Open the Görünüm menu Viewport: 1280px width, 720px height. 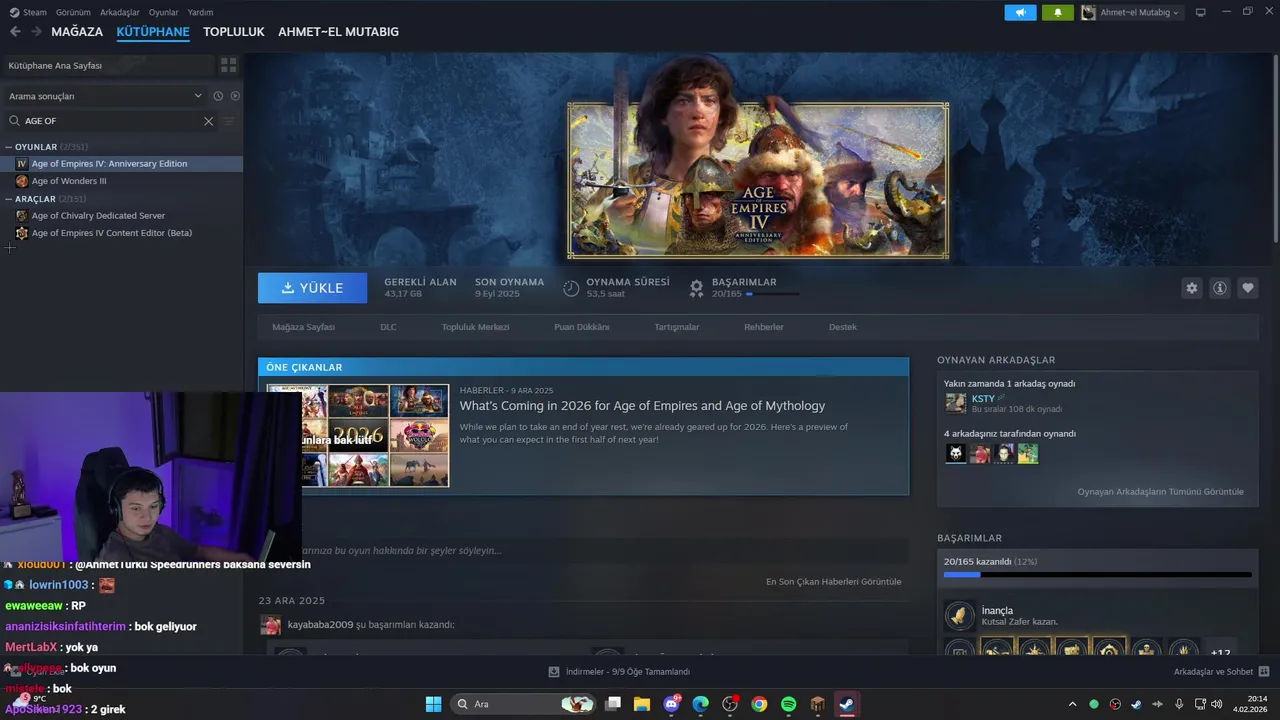(x=73, y=13)
